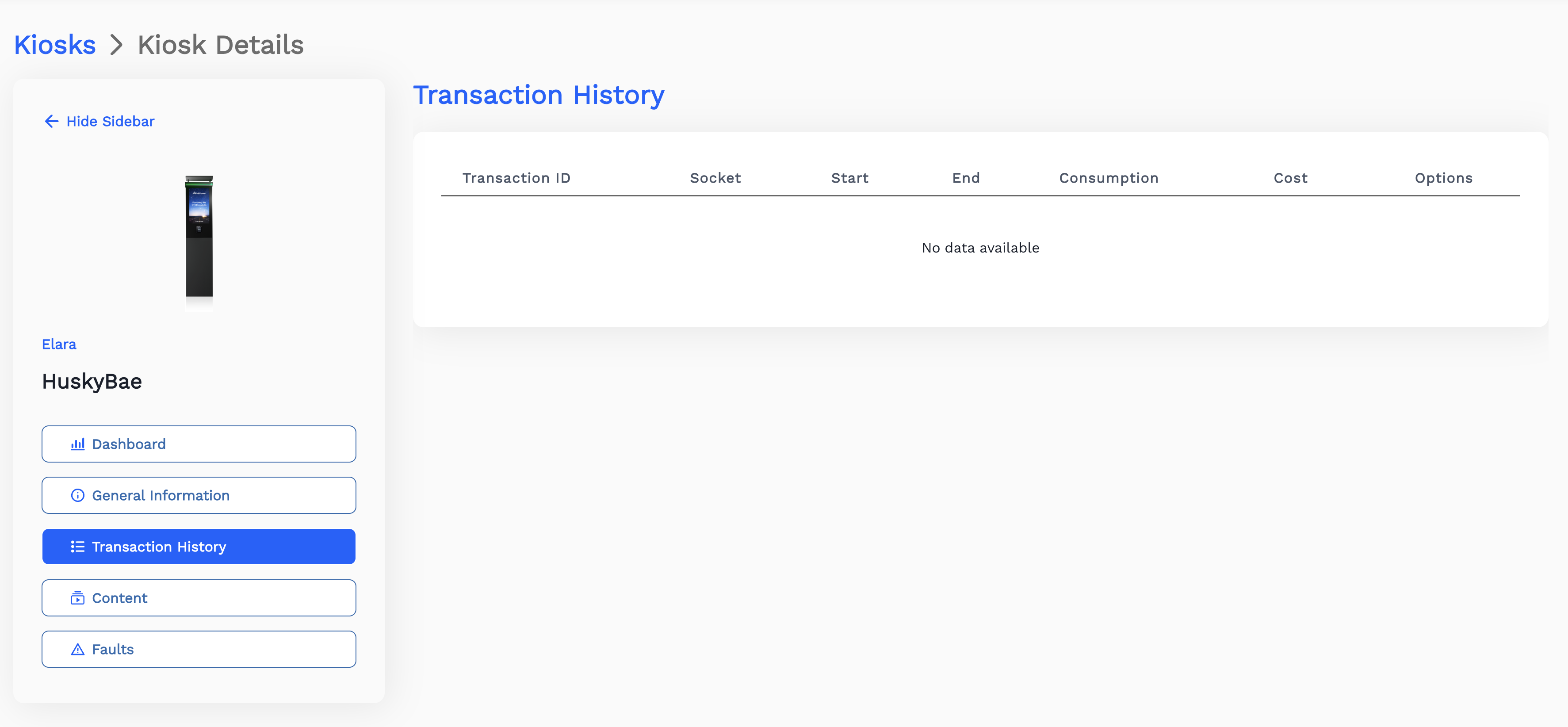
Task: Click the Faults warning triangle icon
Action: [x=77, y=650]
